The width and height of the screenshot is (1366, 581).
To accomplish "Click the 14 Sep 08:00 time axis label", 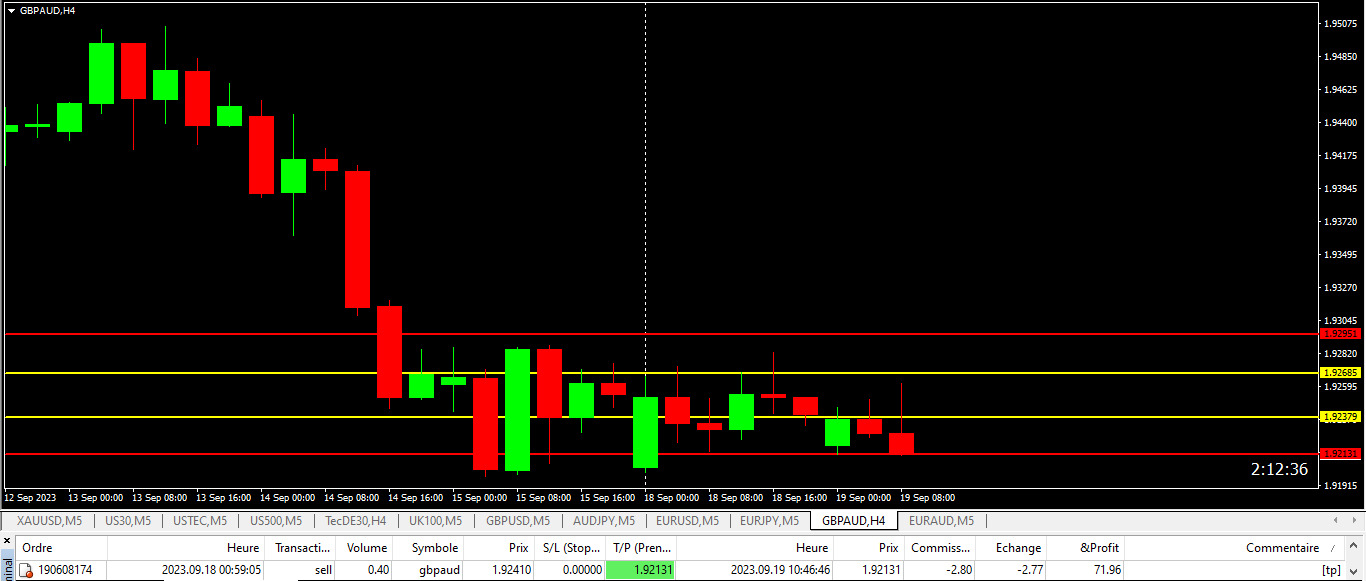I will [x=352, y=497].
